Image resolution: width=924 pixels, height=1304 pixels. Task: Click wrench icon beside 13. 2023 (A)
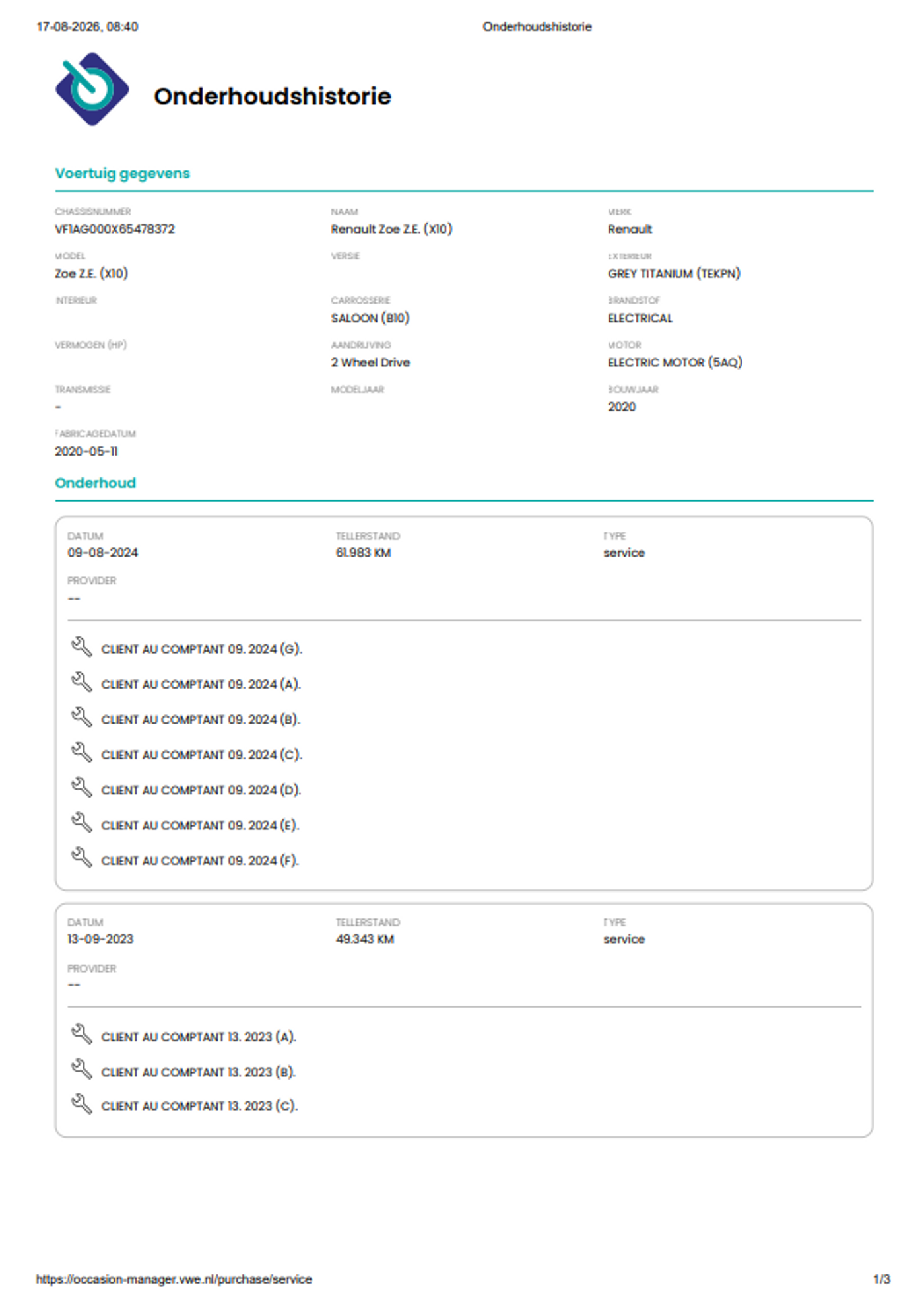pyautogui.click(x=81, y=1034)
